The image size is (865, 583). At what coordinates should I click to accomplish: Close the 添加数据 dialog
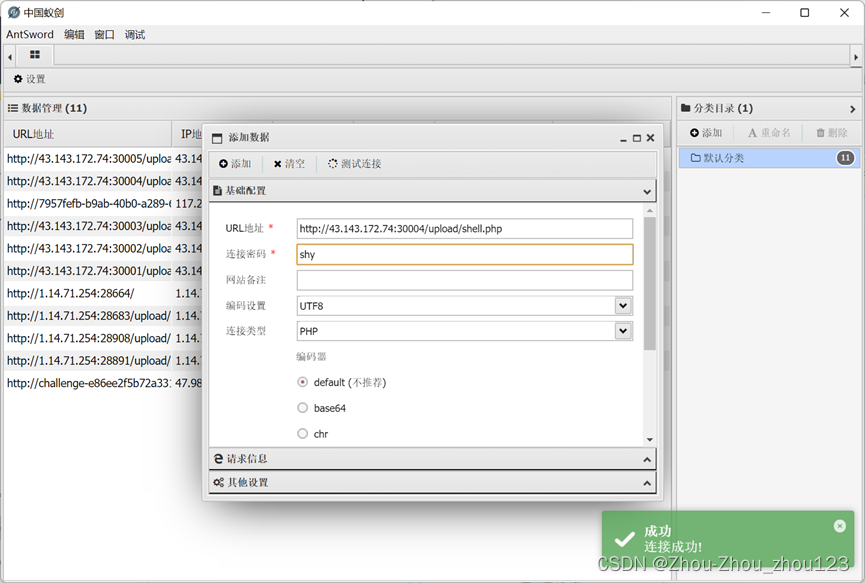650,138
